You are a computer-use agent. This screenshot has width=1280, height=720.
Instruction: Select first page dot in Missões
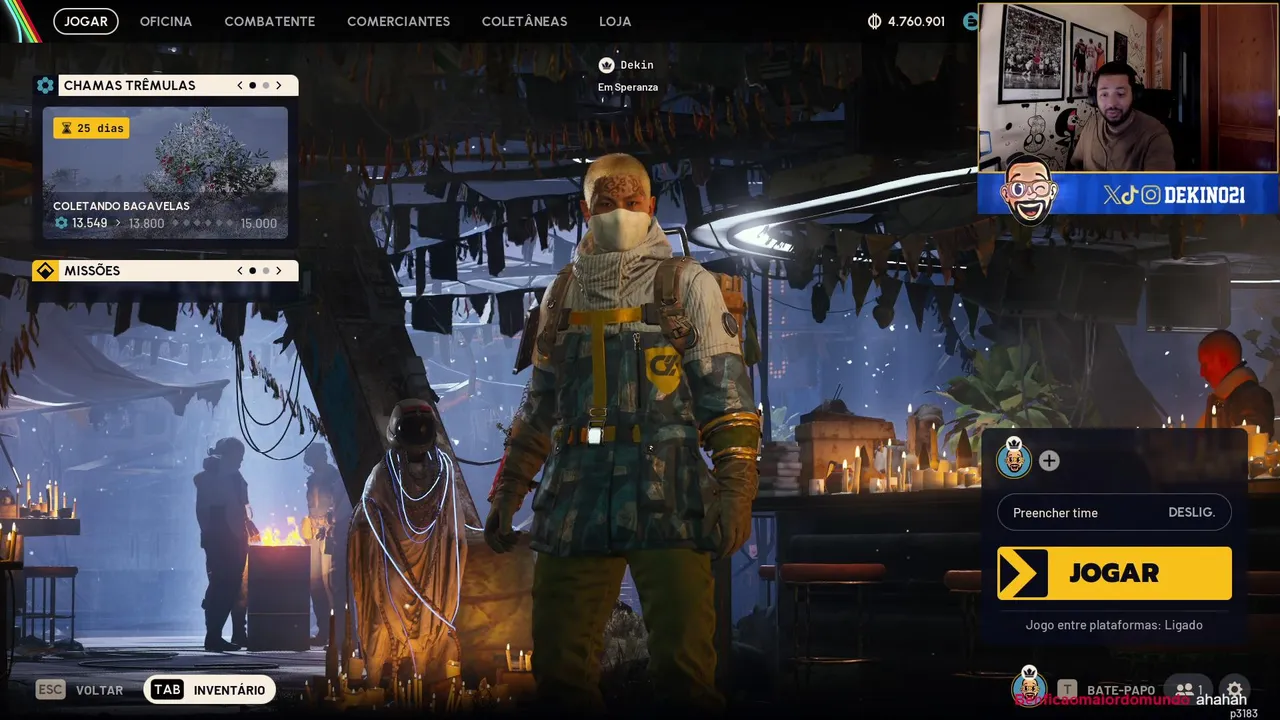[253, 270]
